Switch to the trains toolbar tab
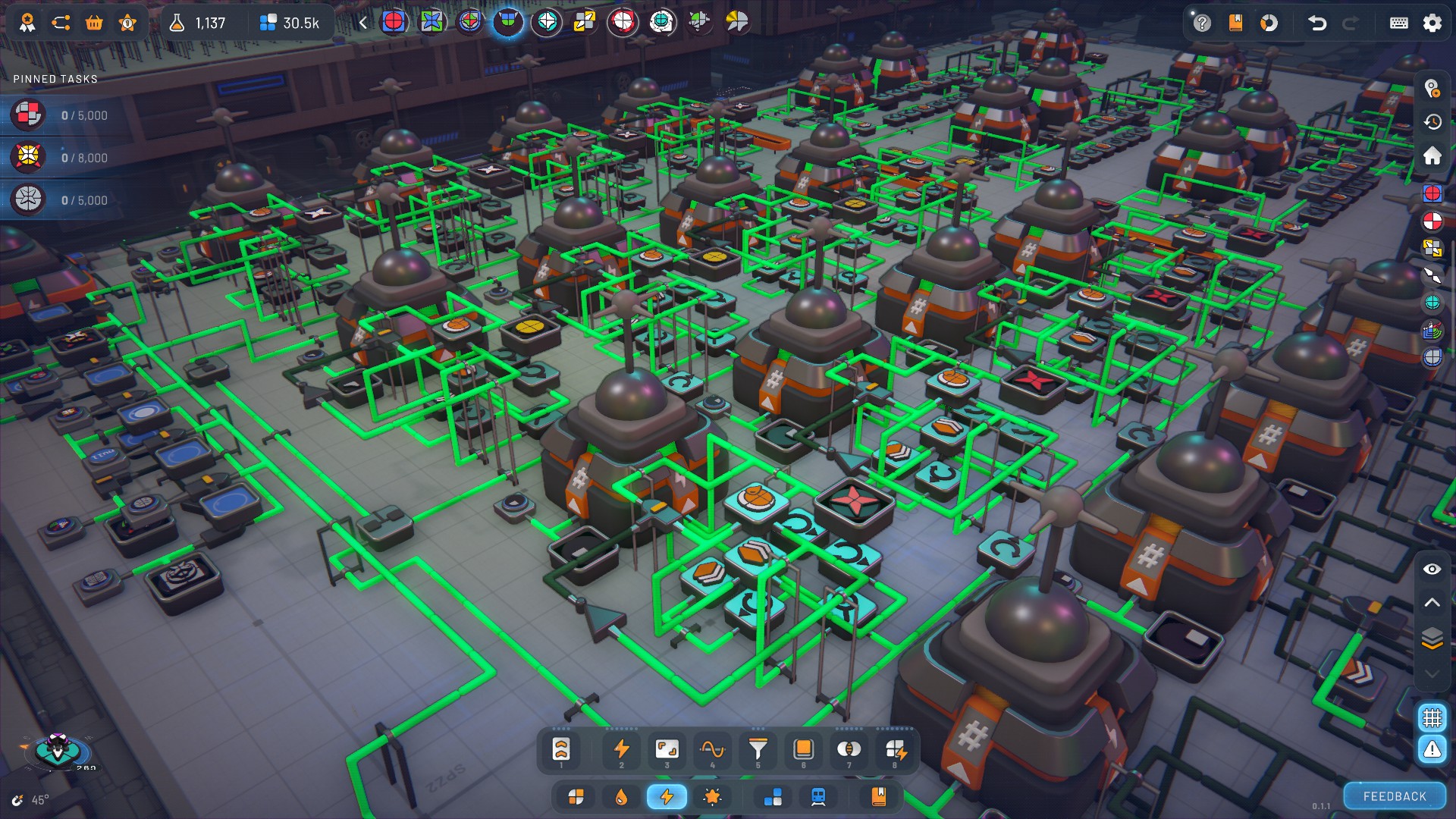This screenshot has height=819, width=1456. pyautogui.click(x=818, y=797)
